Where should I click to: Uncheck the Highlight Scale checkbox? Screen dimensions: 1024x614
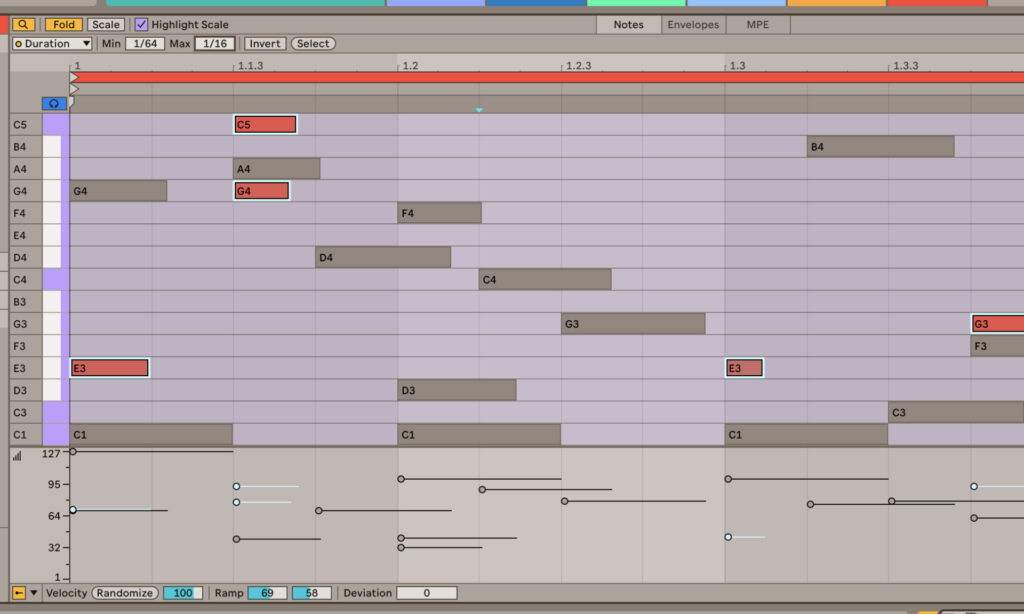[x=141, y=25]
